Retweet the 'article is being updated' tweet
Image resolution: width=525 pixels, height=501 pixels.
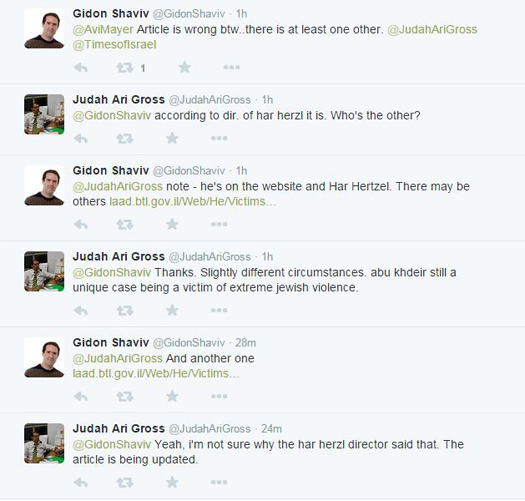pos(125,483)
